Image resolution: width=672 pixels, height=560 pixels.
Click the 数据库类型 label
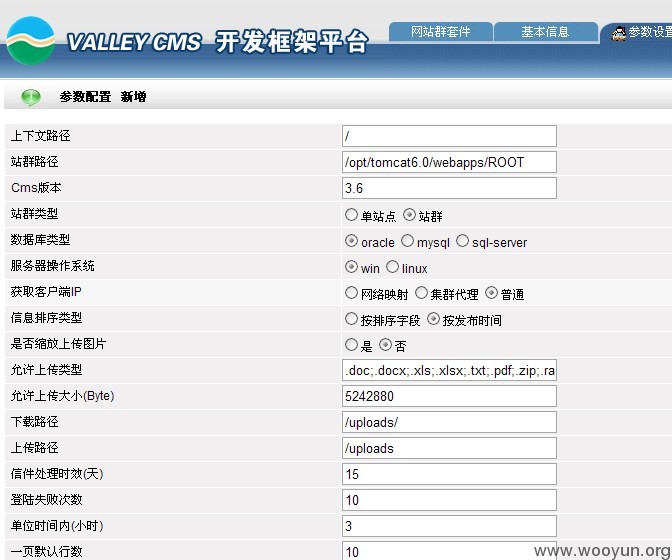[40, 240]
